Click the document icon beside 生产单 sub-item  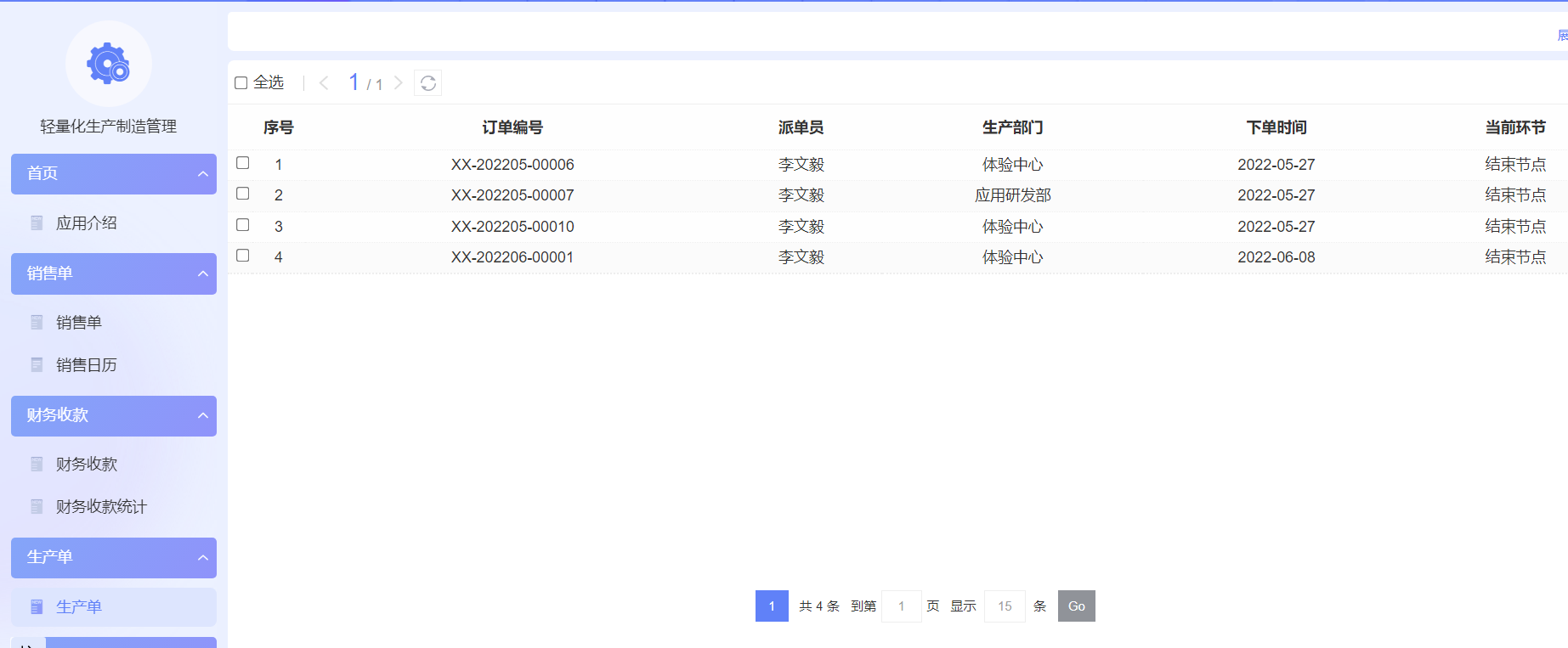click(37, 607)
